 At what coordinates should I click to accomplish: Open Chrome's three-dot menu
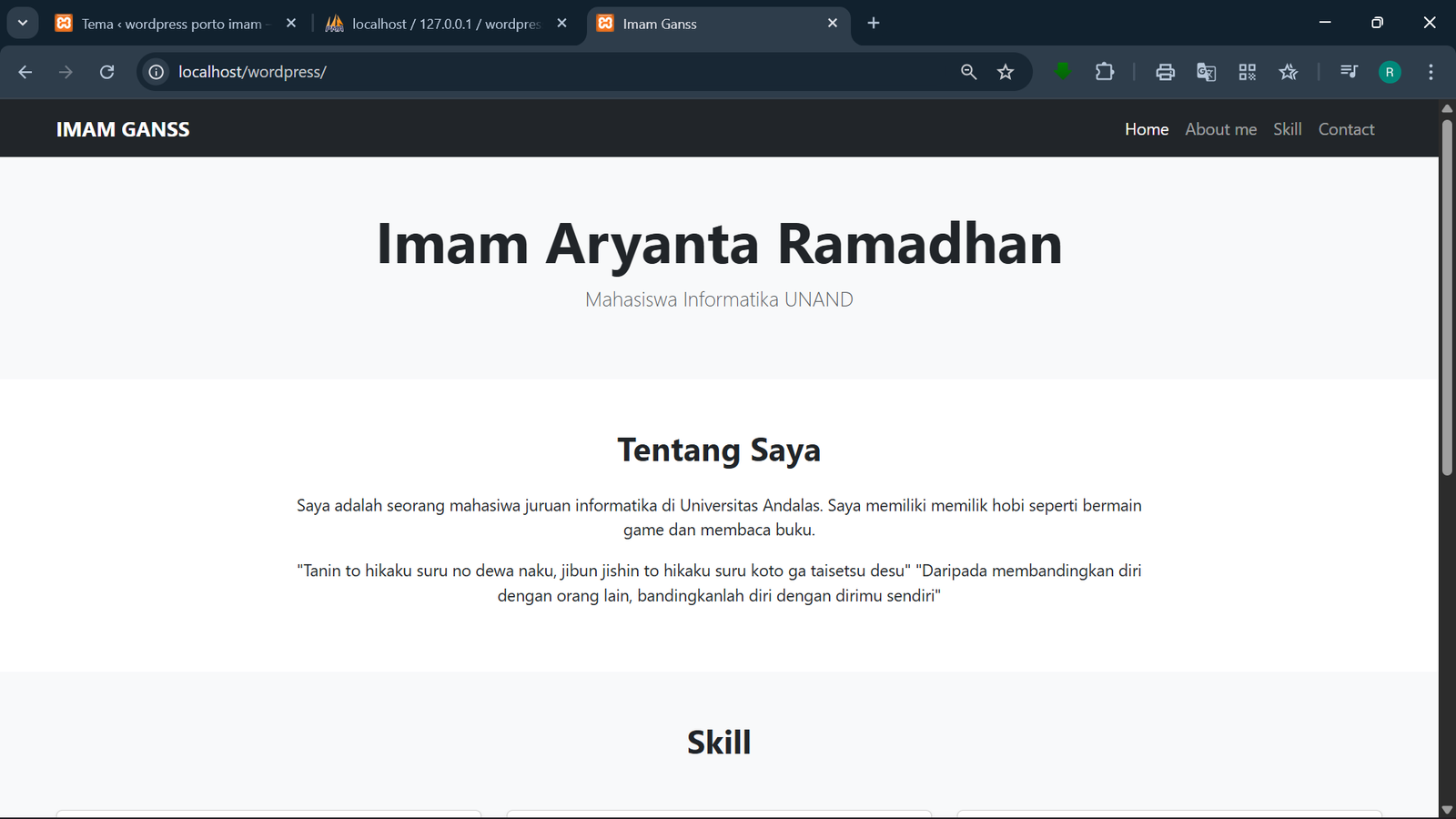coord(1430,72)
